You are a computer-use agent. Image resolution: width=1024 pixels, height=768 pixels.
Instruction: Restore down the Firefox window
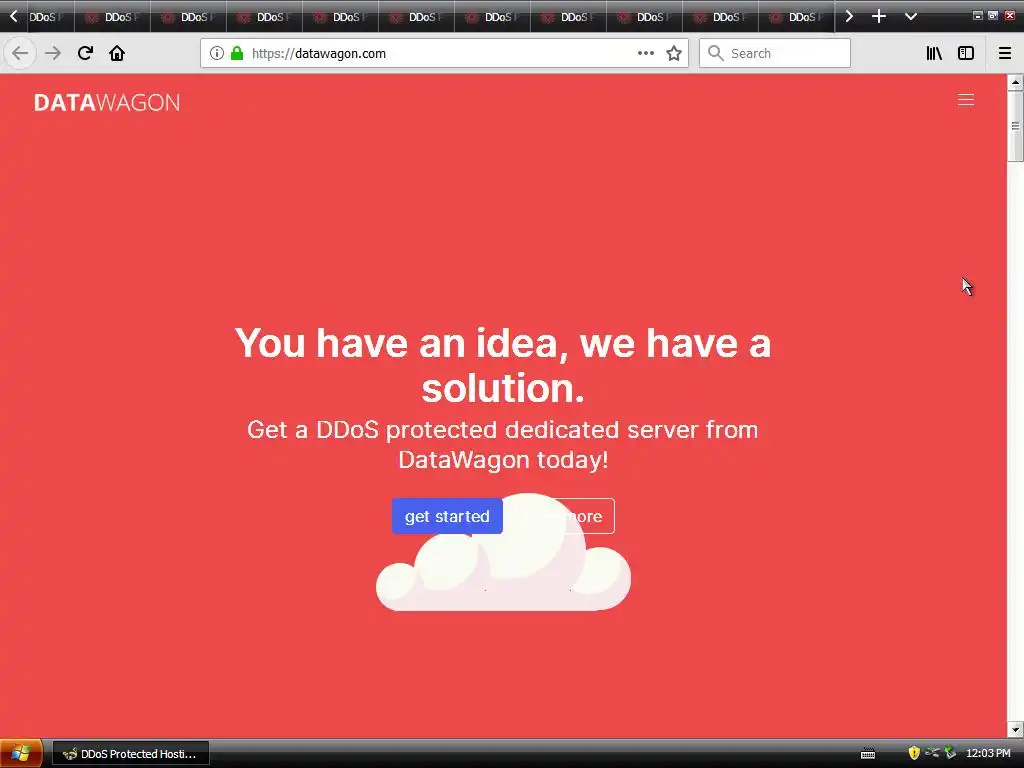click(993, 15)
